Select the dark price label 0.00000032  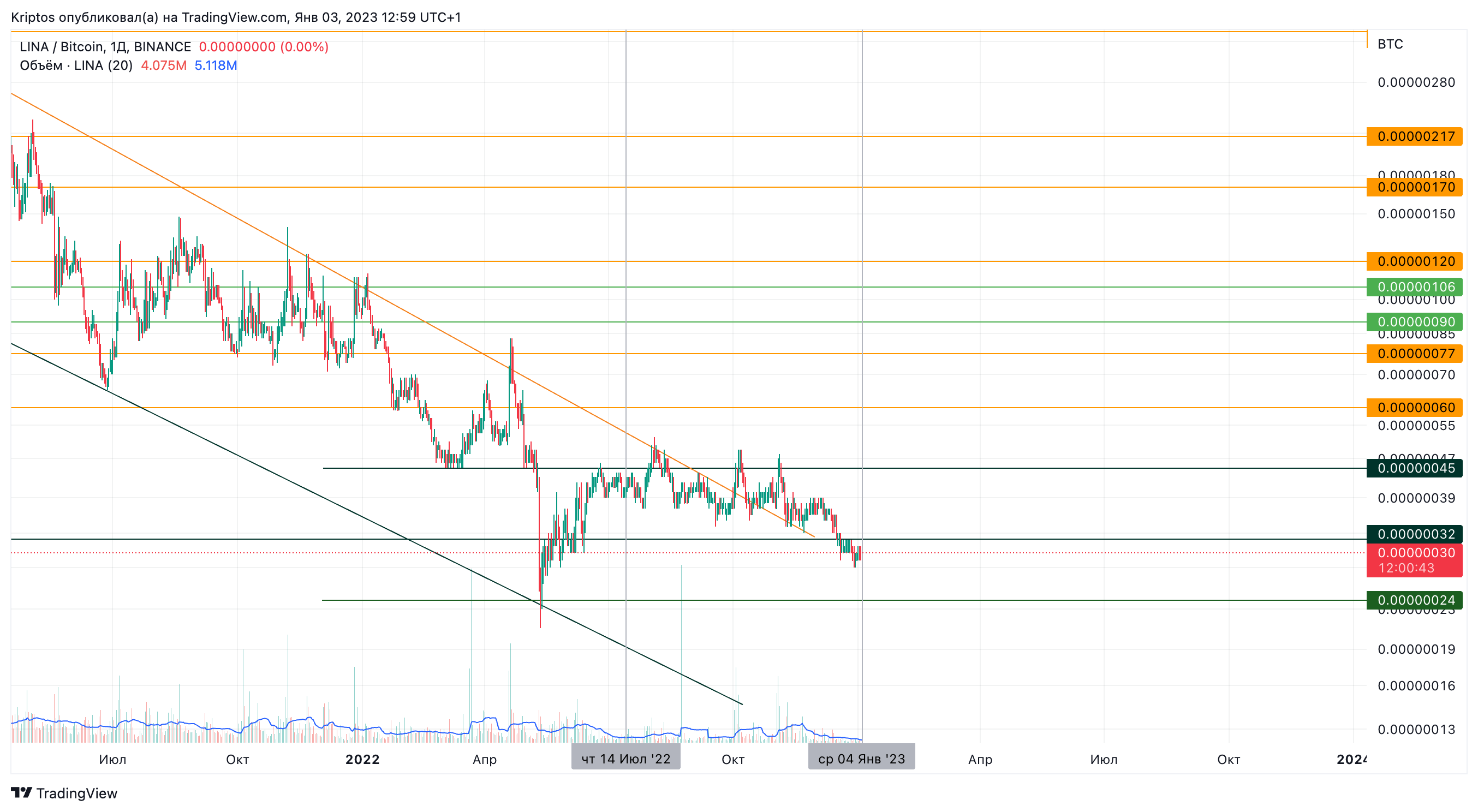point(1414,534)
